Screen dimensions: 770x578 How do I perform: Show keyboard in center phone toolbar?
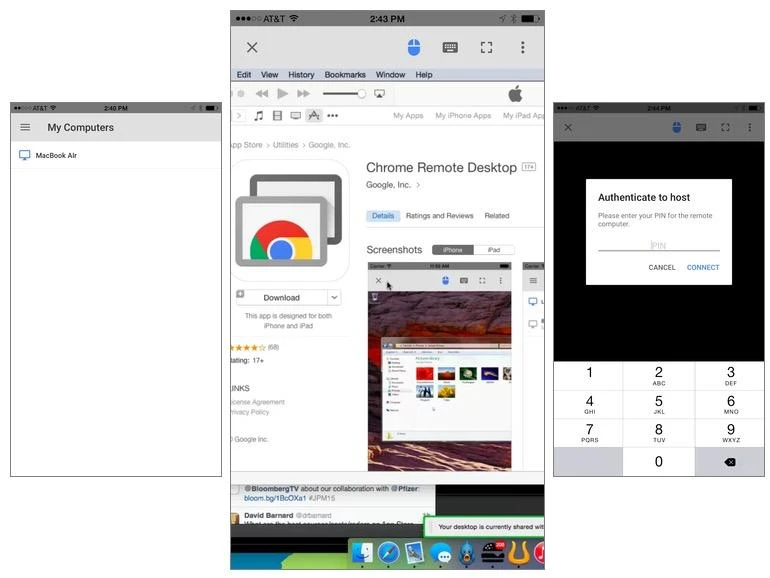coord(450,47)
